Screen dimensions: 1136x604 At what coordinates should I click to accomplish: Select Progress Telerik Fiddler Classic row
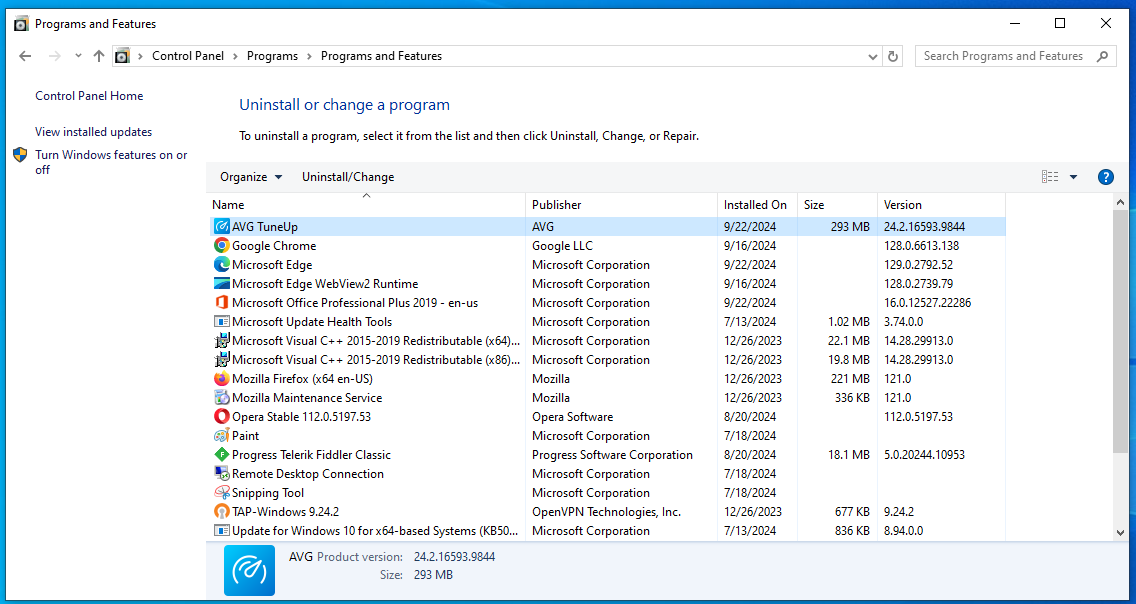pyautogui.click(x=312, y=455)
